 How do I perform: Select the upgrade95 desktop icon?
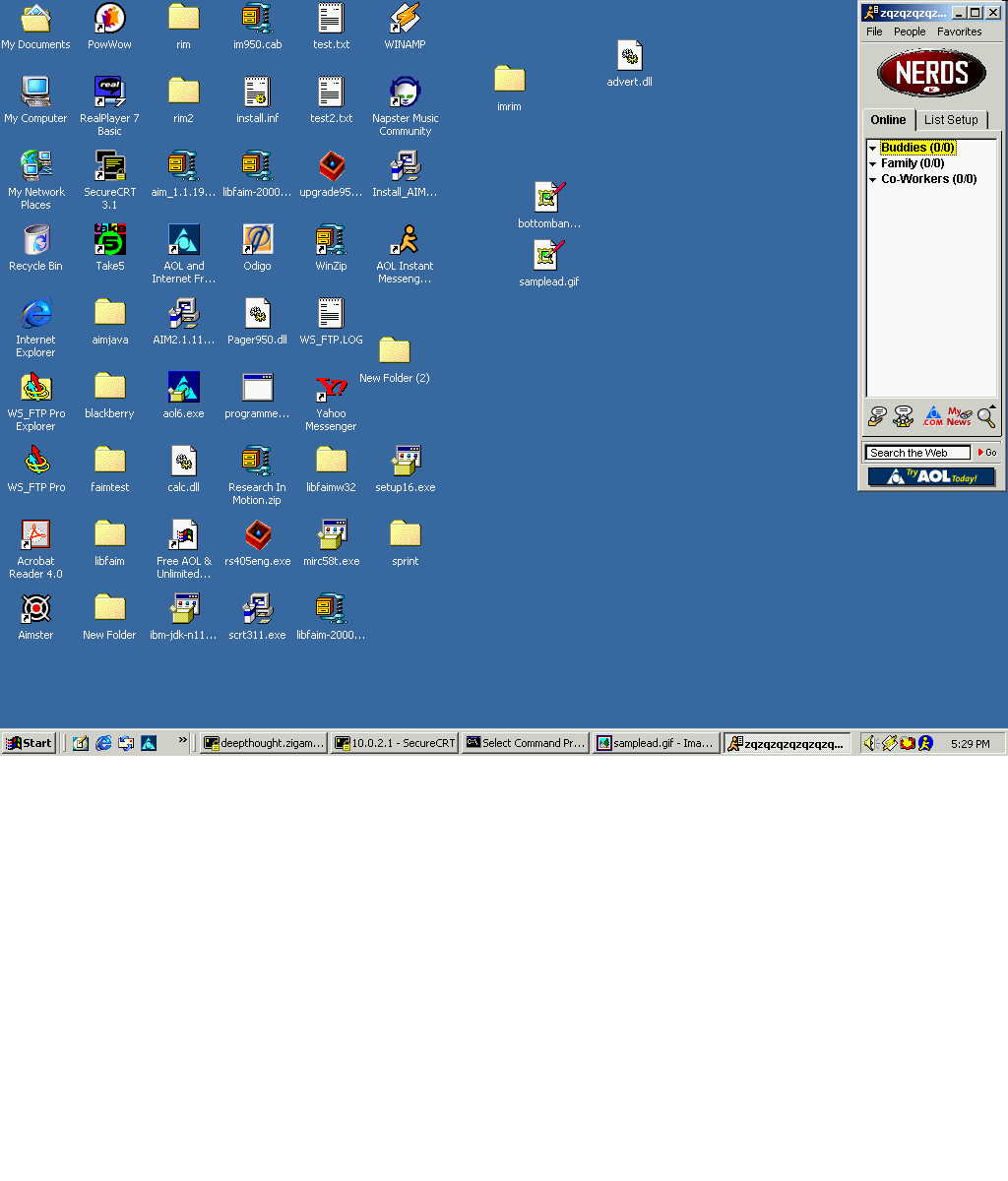coord(331,174)
